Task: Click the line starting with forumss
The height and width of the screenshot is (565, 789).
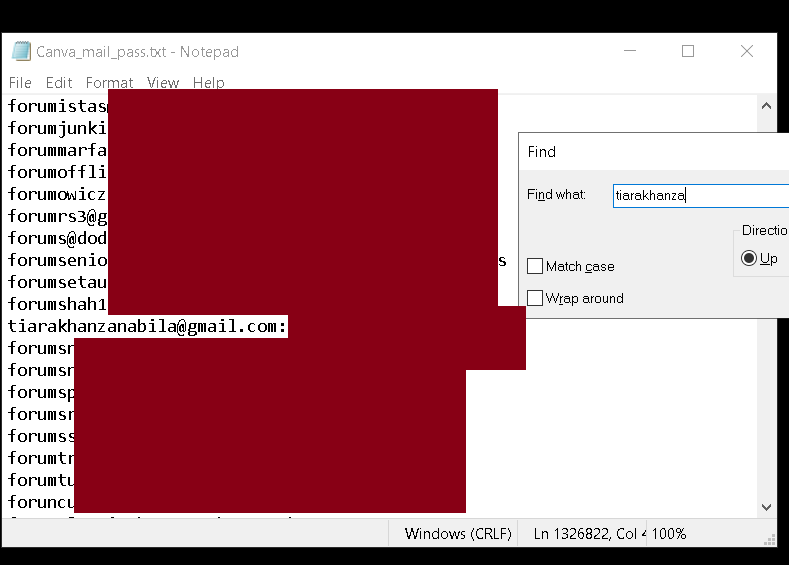Action: tap(41, 436)
